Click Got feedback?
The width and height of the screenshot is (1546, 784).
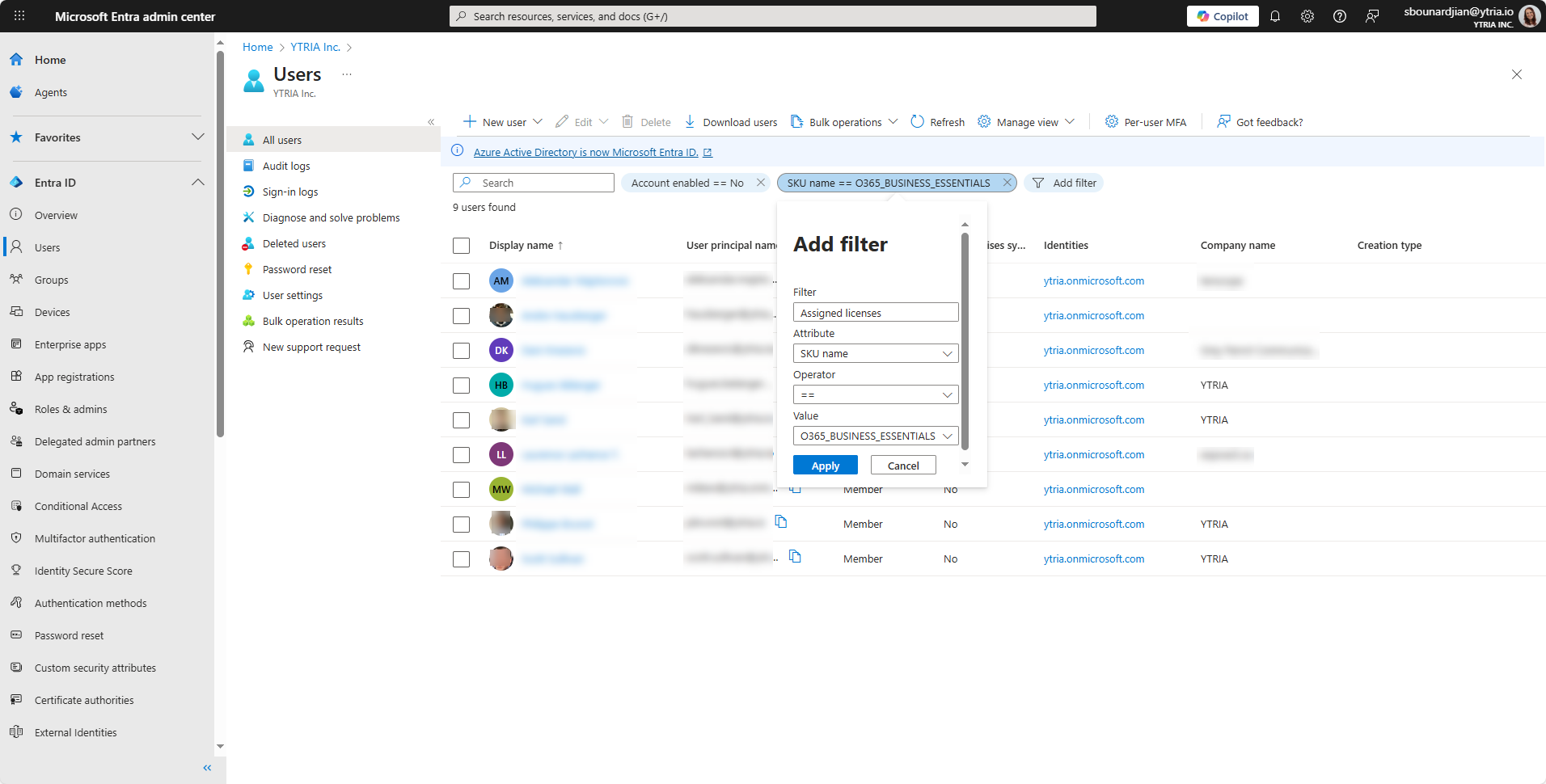[x=1261, y=122]
